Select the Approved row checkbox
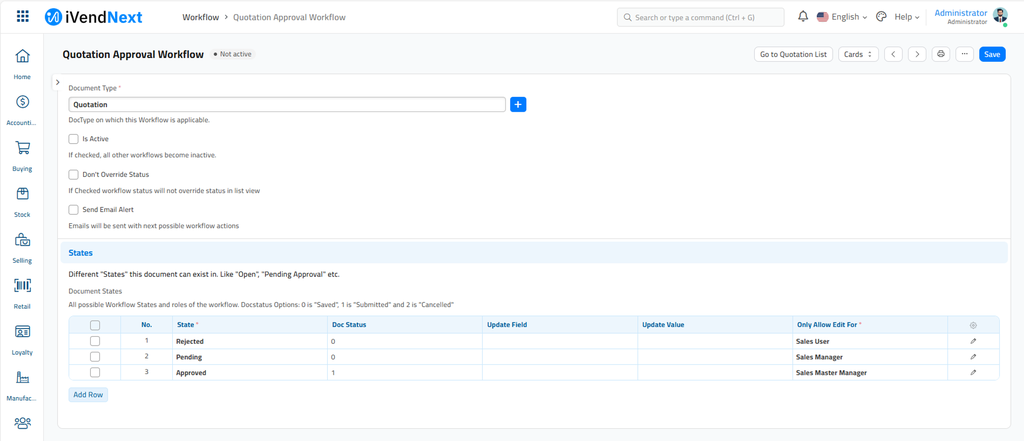The image size is (1024, 441). (x=95, y=372)
